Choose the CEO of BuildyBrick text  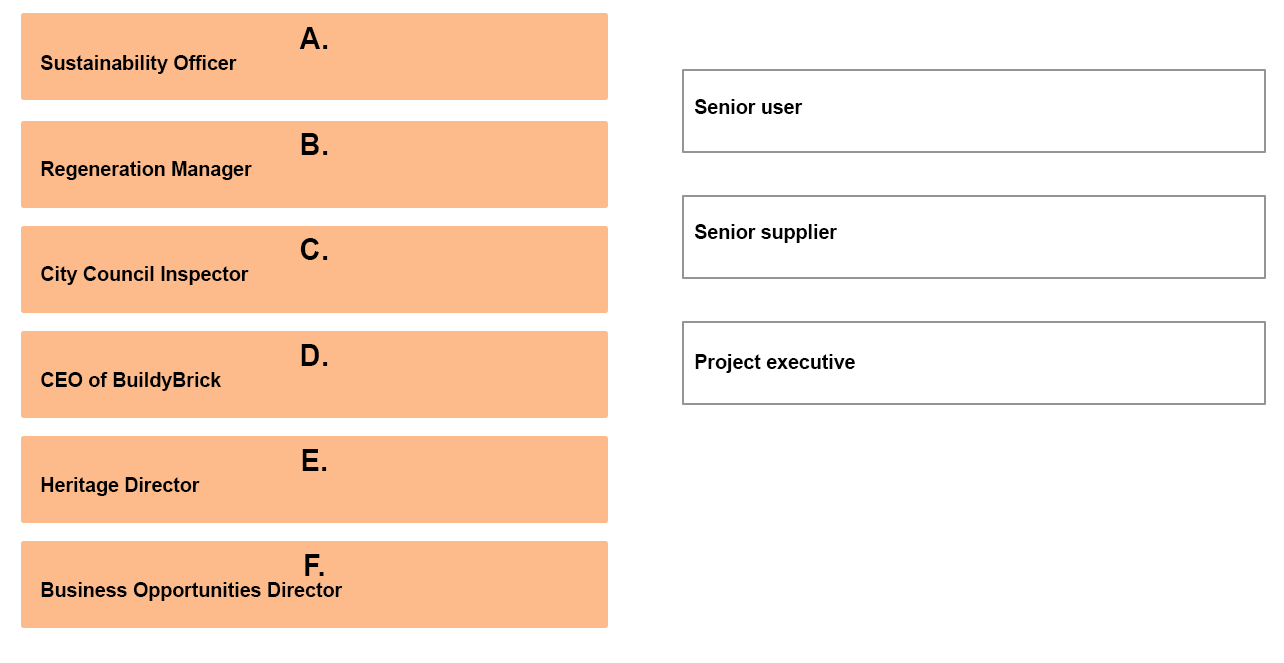pos(130,380)
